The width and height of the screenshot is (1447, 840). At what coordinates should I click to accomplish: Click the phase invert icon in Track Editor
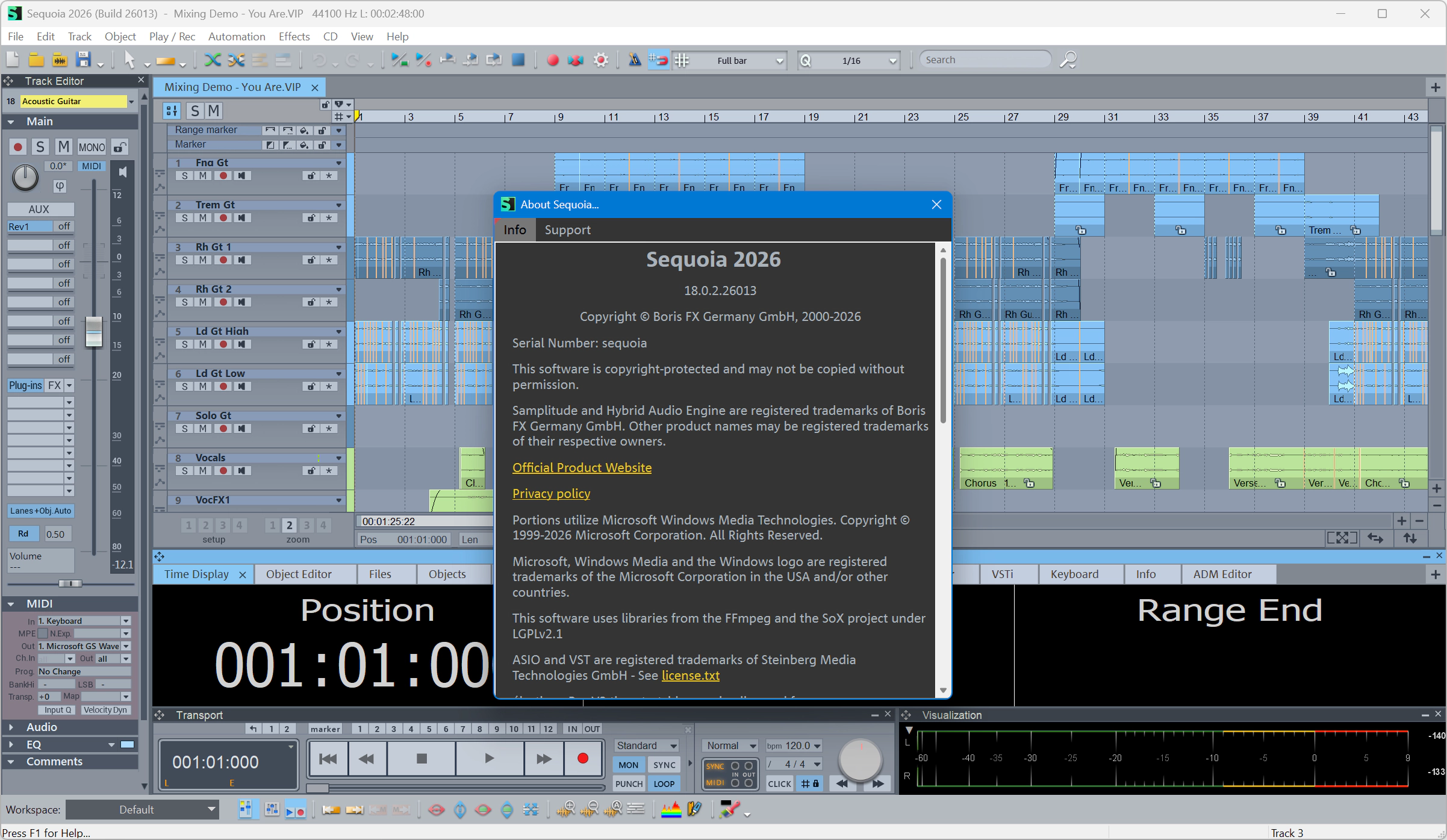[60, 186]
